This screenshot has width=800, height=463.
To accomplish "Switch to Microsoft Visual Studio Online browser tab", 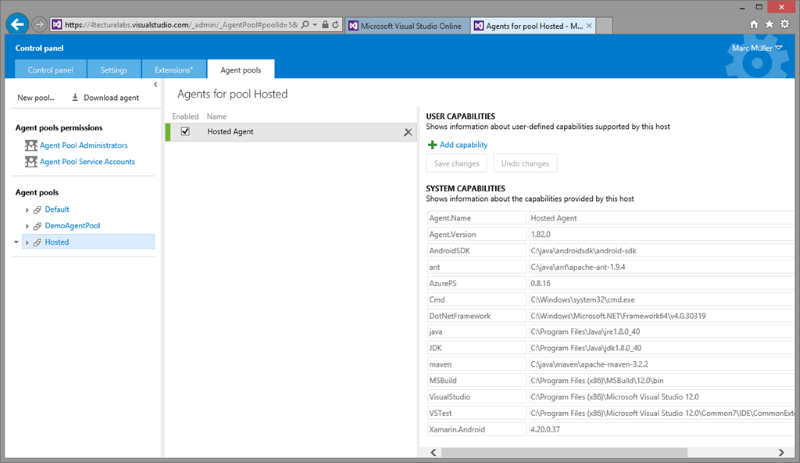I will [x=408, y=26].
